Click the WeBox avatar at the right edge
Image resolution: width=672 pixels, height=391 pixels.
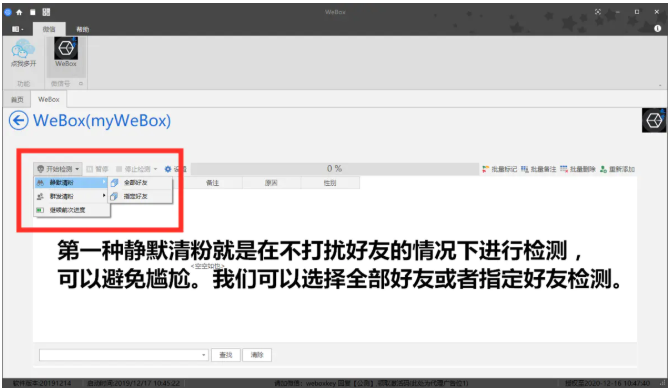[654, 120]
